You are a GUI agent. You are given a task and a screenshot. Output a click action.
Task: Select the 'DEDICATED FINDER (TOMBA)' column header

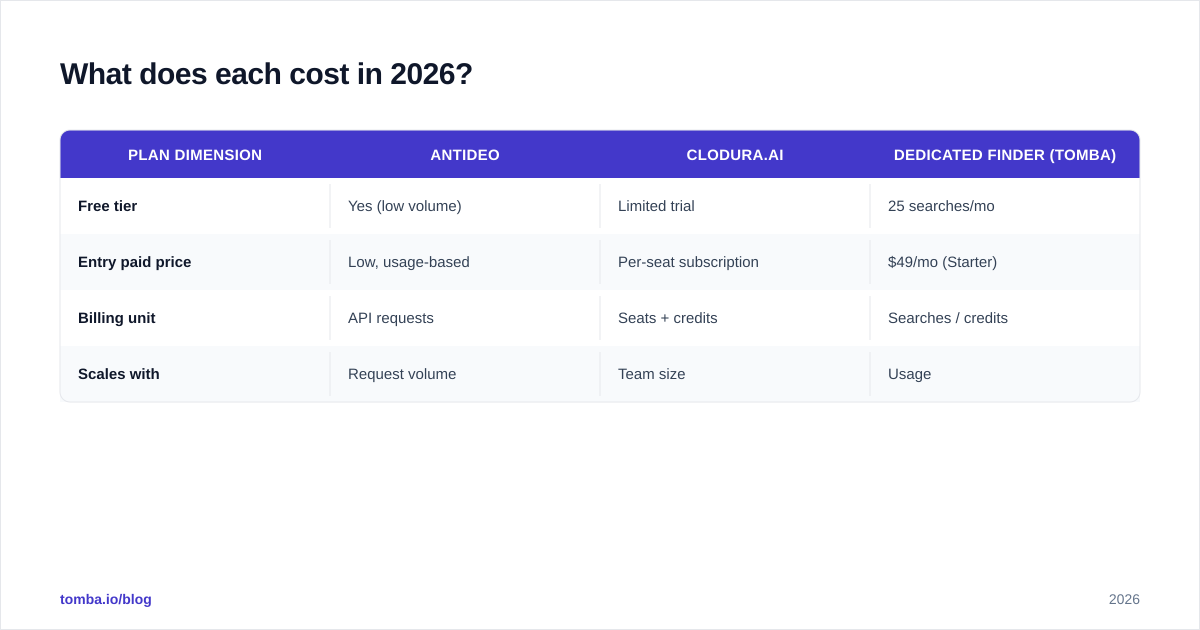pyautogui.click(x=1005, y=155)
